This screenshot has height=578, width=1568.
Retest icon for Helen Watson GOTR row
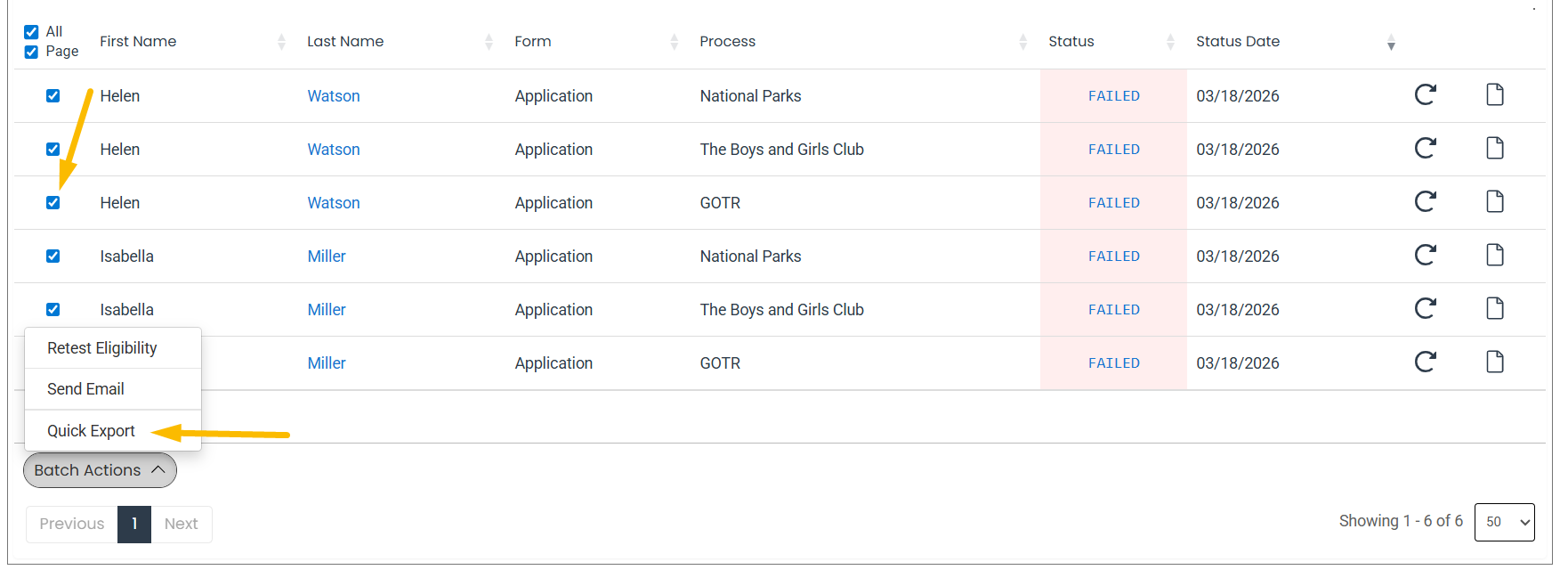pos(1425,201)
